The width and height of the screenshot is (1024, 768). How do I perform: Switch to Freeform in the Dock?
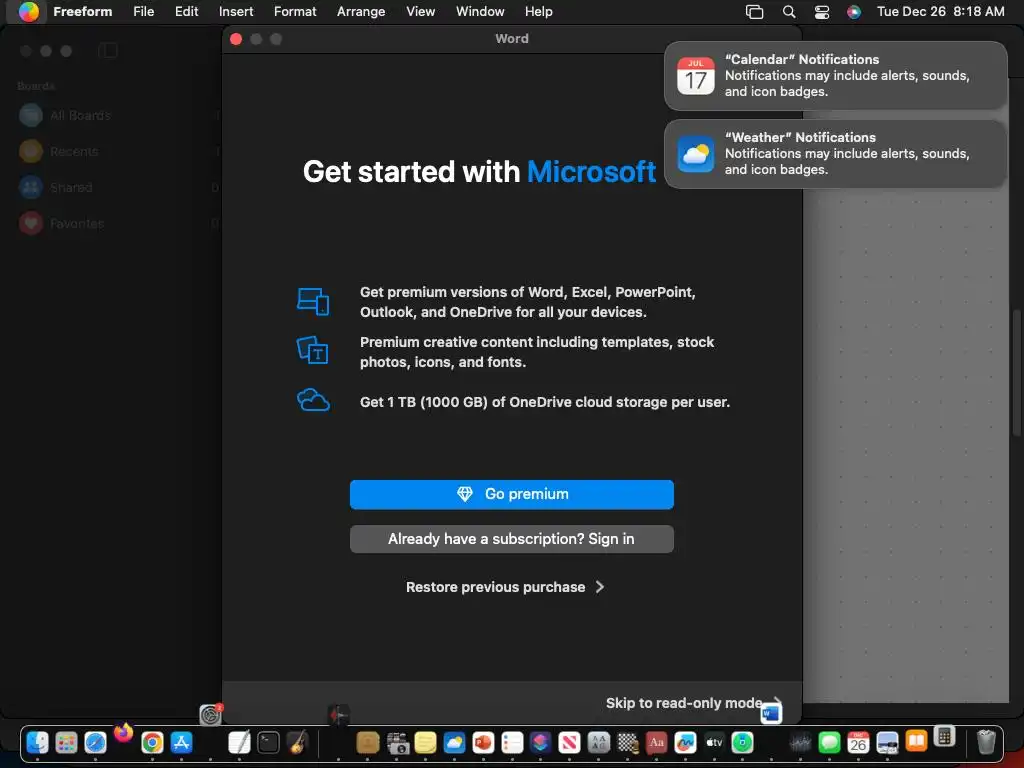685,743
